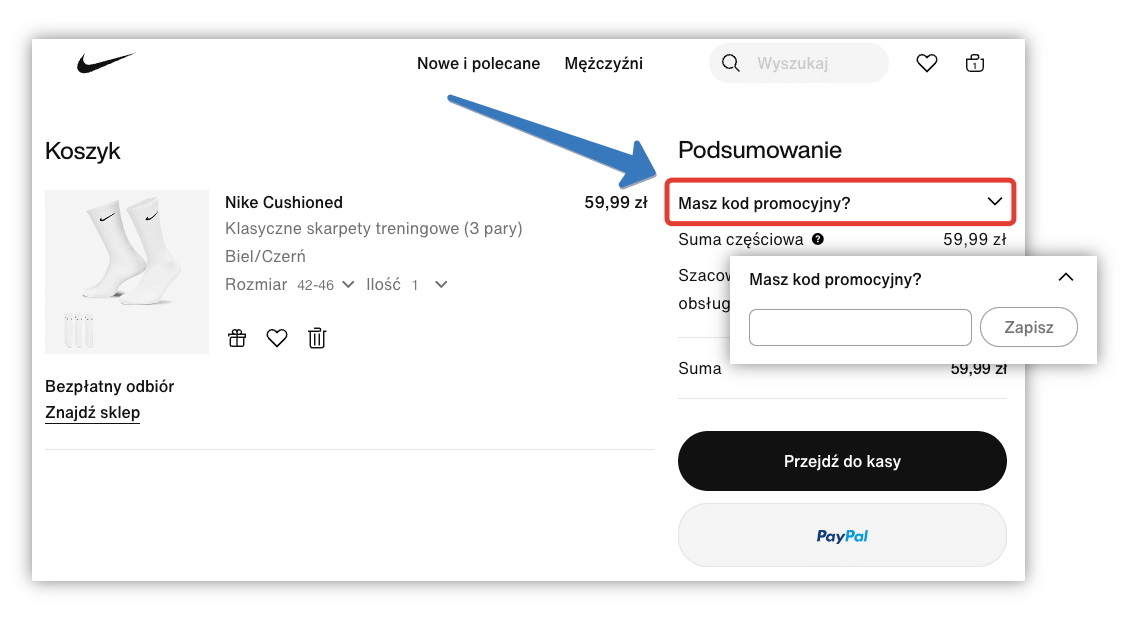This screenshot has height=622, width=1128.
Task: Expand the Rozmiar 42-46 dropdown
Action: [350, 284]
